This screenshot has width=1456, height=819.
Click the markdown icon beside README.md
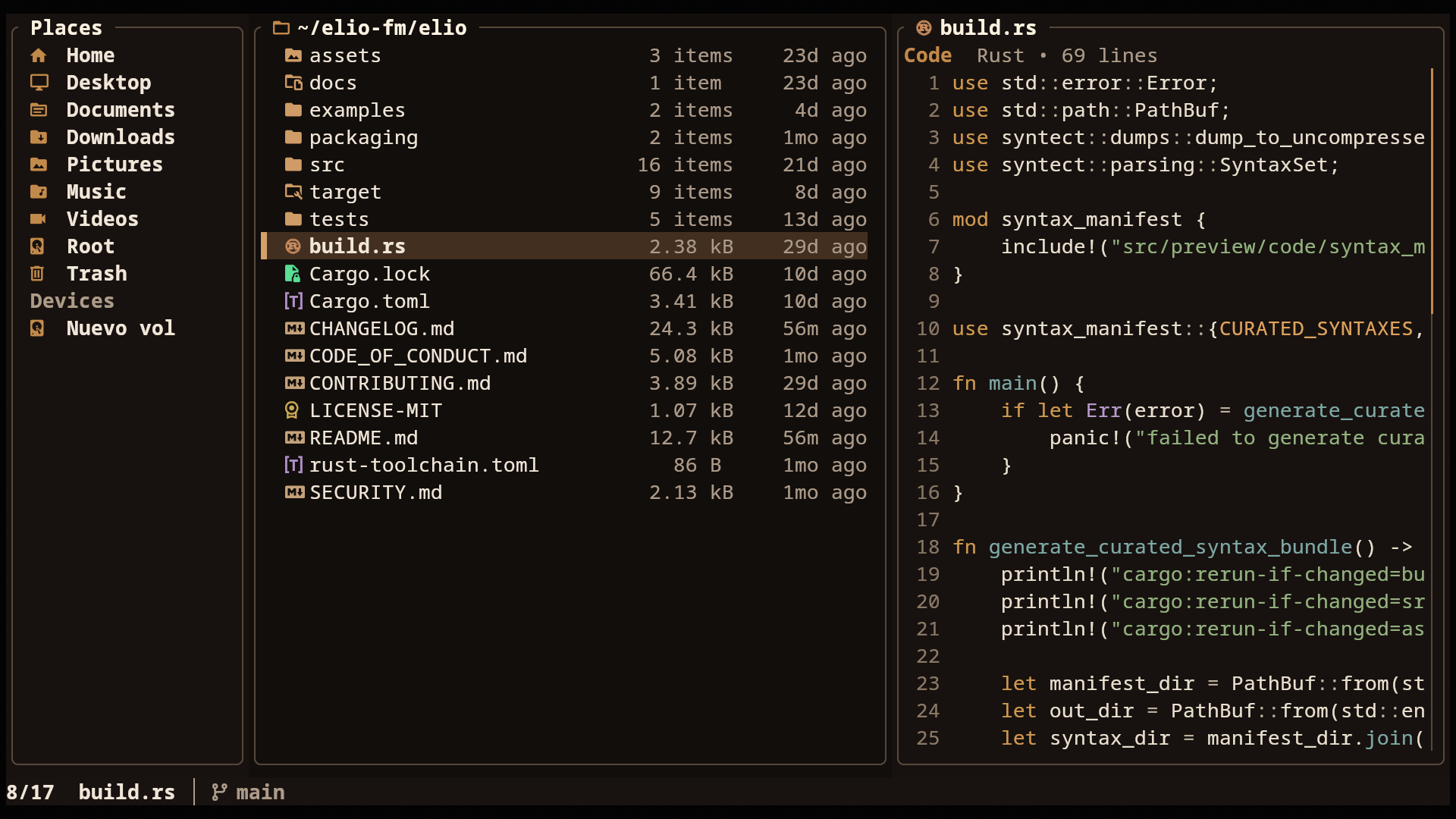coord(294,438)
